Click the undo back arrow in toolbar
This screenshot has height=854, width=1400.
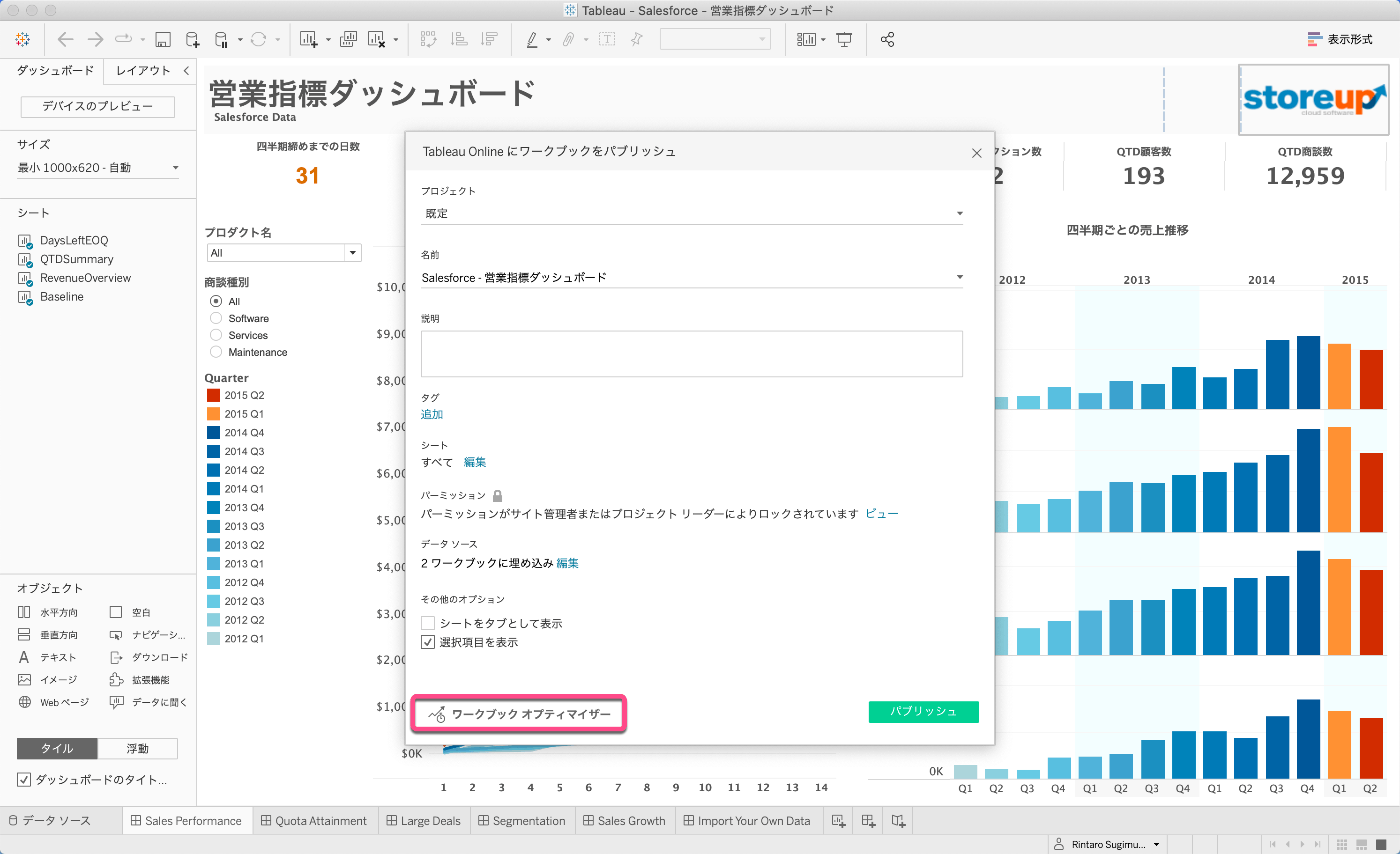click(66, 39)
